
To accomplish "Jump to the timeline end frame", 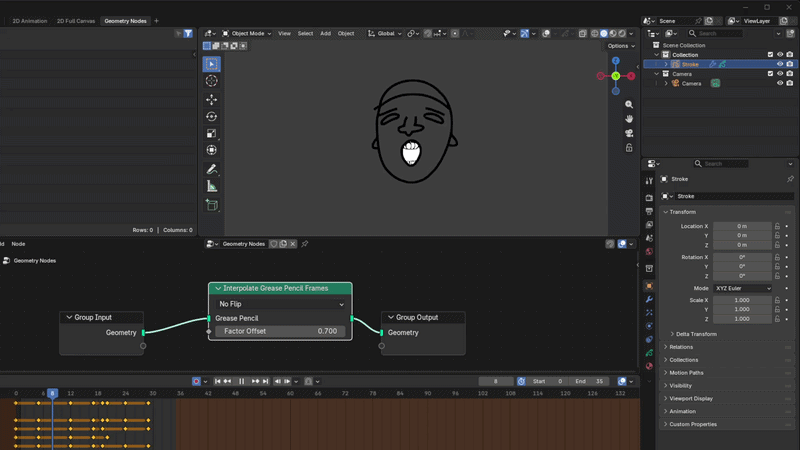I will 265,381.
